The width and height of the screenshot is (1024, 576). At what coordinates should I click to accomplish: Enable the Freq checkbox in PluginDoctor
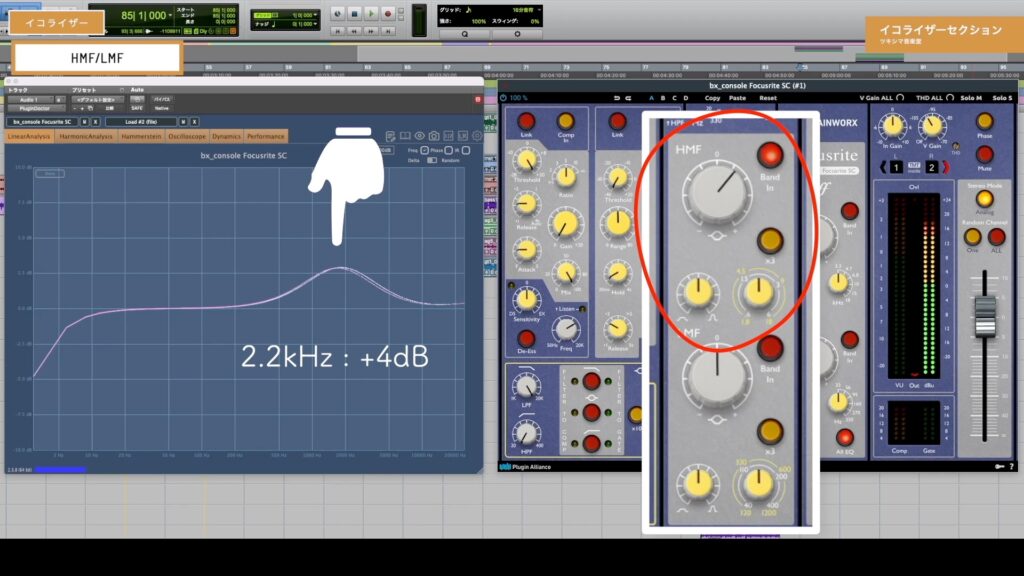(x=424, y=150)
